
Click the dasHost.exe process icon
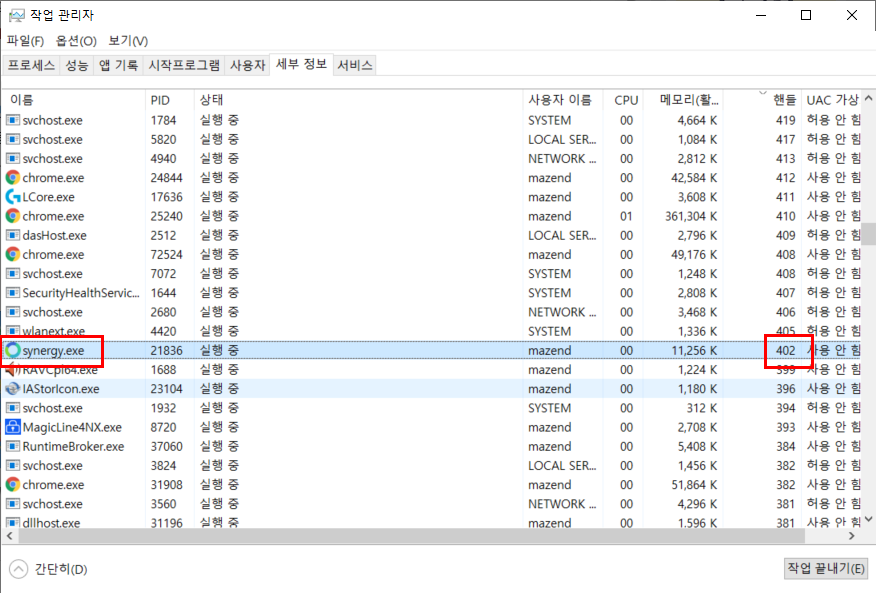coord(13,235)
